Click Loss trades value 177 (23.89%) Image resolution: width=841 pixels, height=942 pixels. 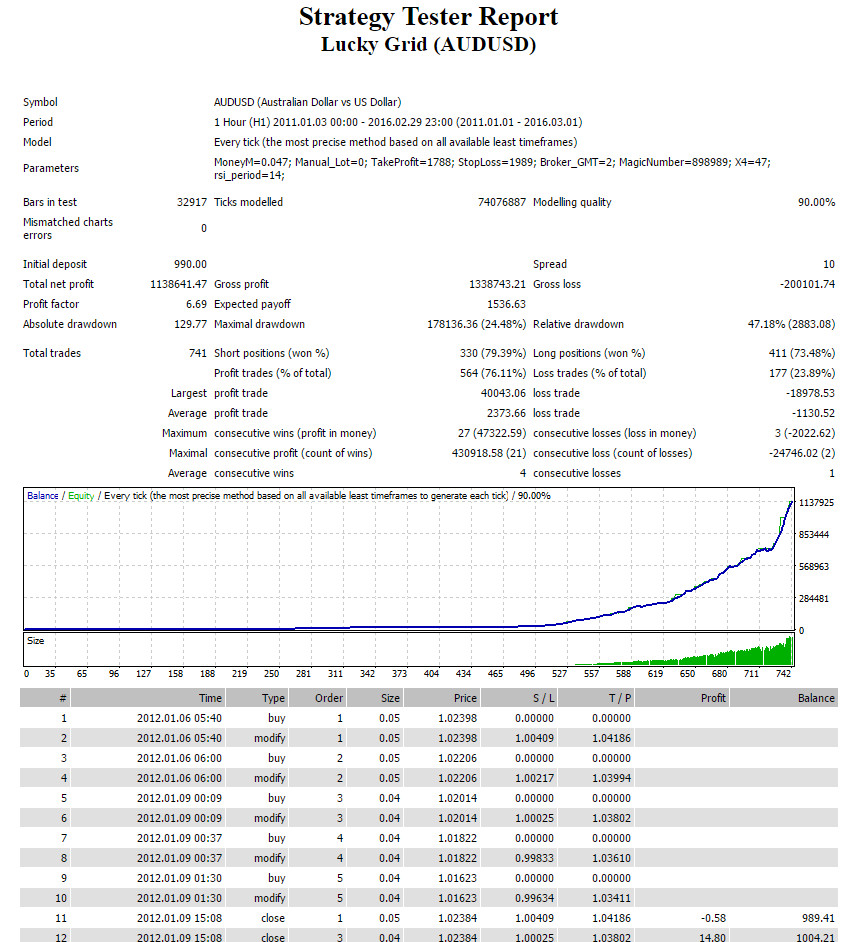pyautogui.click(x=802, y=373)
